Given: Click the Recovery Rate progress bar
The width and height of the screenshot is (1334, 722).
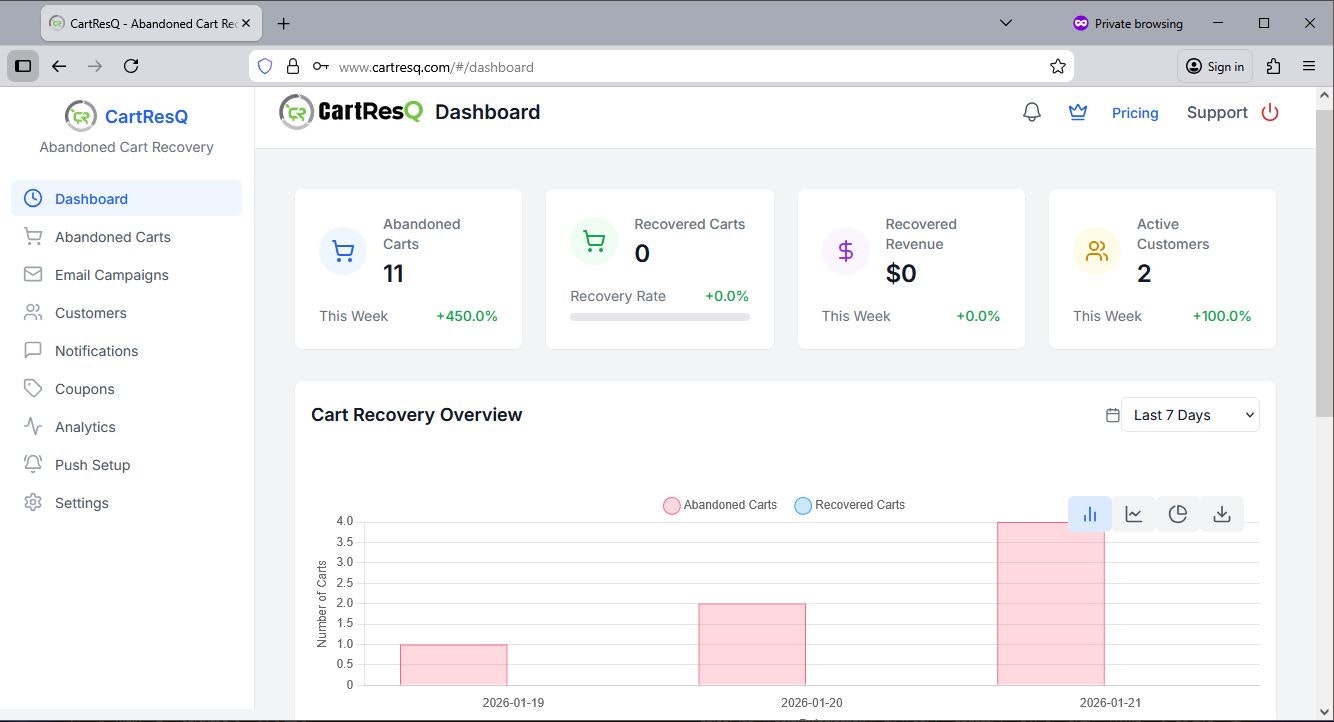Looking at the screenshot, I should pyautogui.click(x=659, y=317).
